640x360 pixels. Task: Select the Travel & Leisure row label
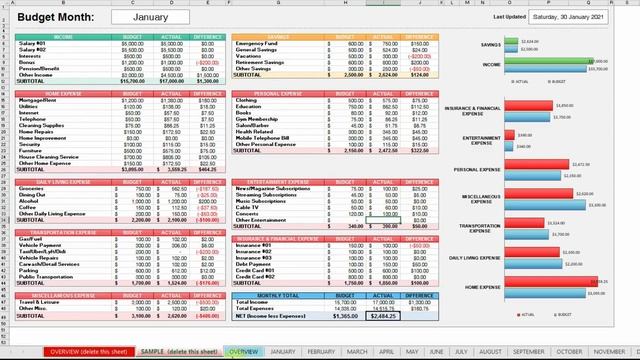(39, 302)
